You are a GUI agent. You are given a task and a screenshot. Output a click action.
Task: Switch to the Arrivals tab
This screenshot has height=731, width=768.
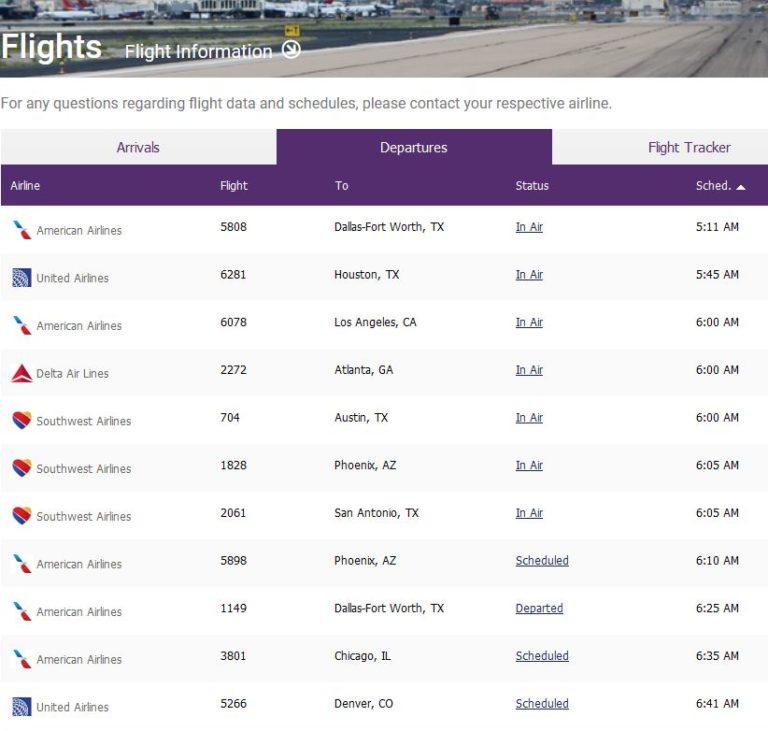138,147
